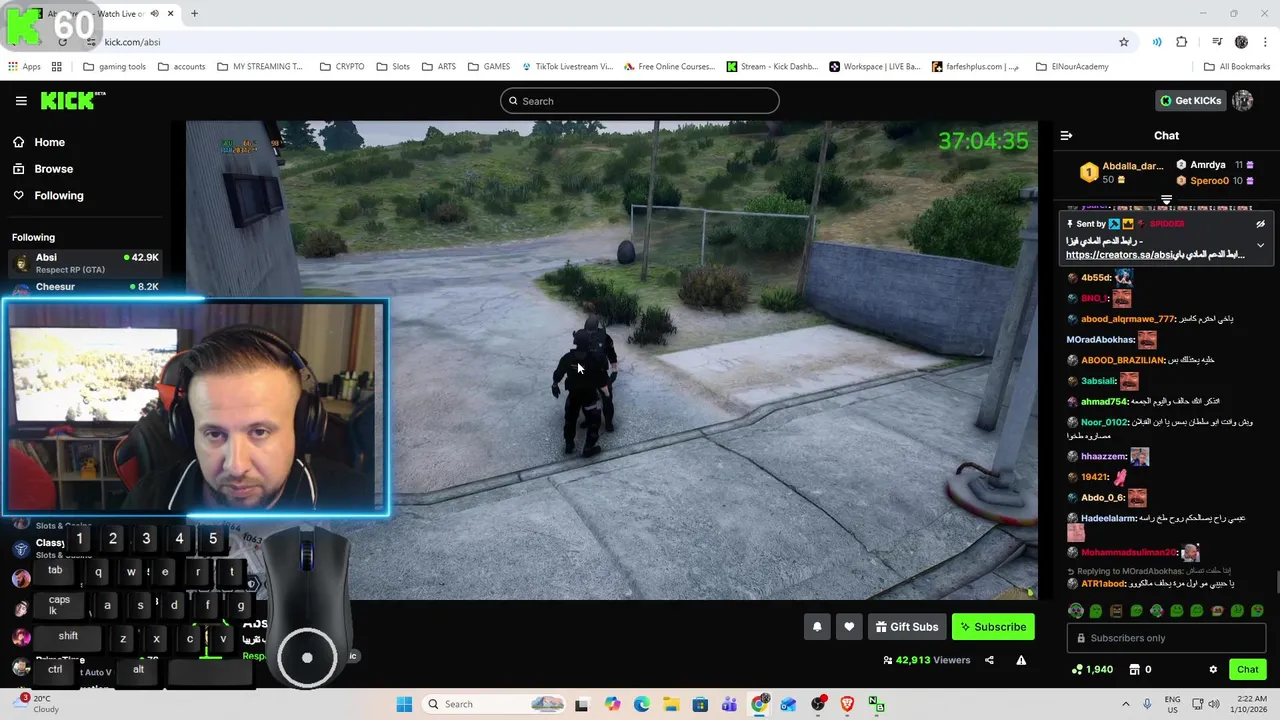Expand pinned message with the chevron

click(1260, 245)
